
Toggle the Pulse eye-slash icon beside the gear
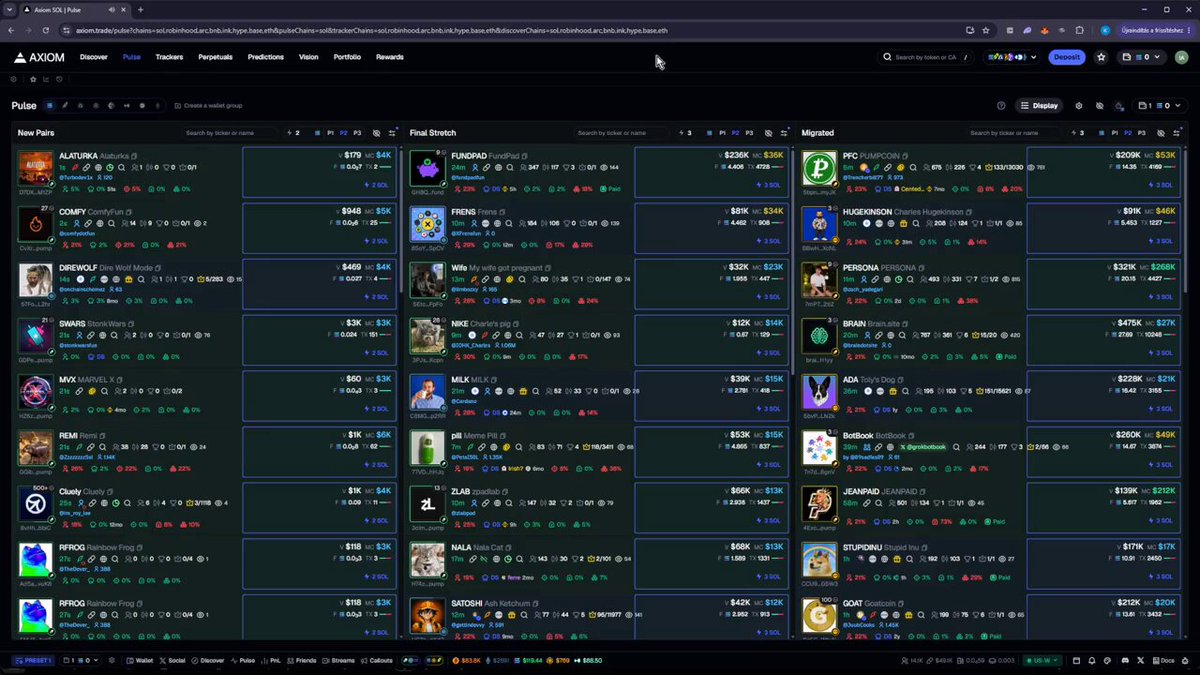coord(1099,105)
